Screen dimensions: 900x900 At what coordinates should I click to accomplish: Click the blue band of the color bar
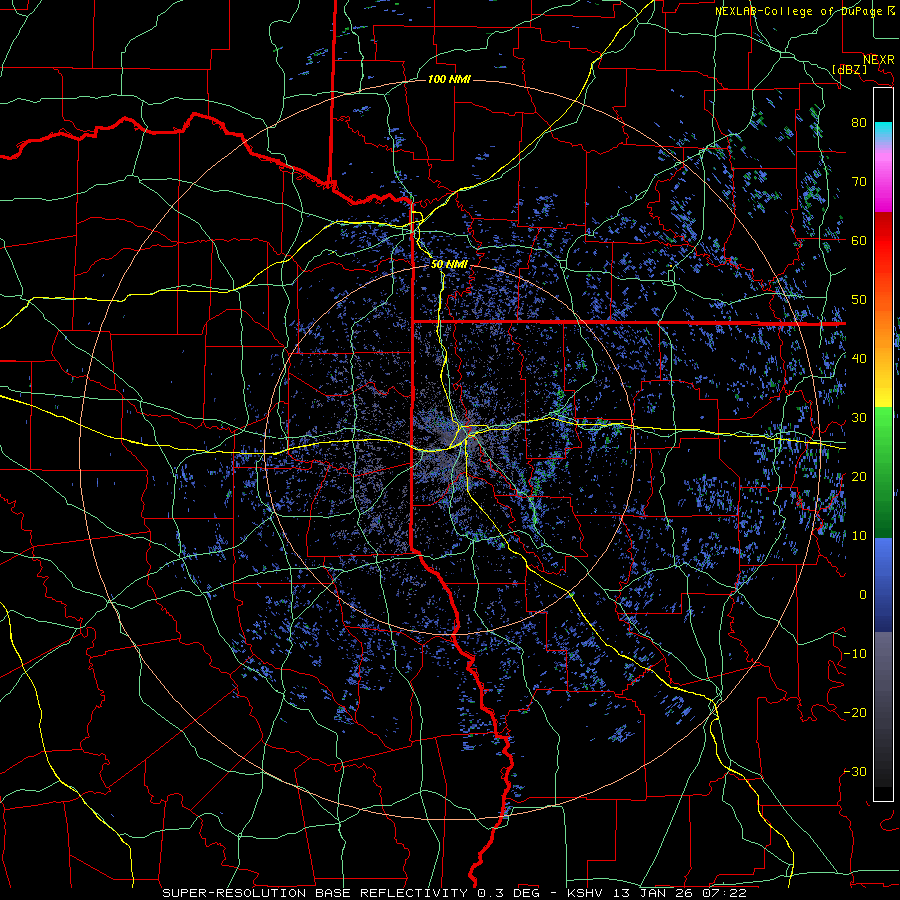click(883, 585)
